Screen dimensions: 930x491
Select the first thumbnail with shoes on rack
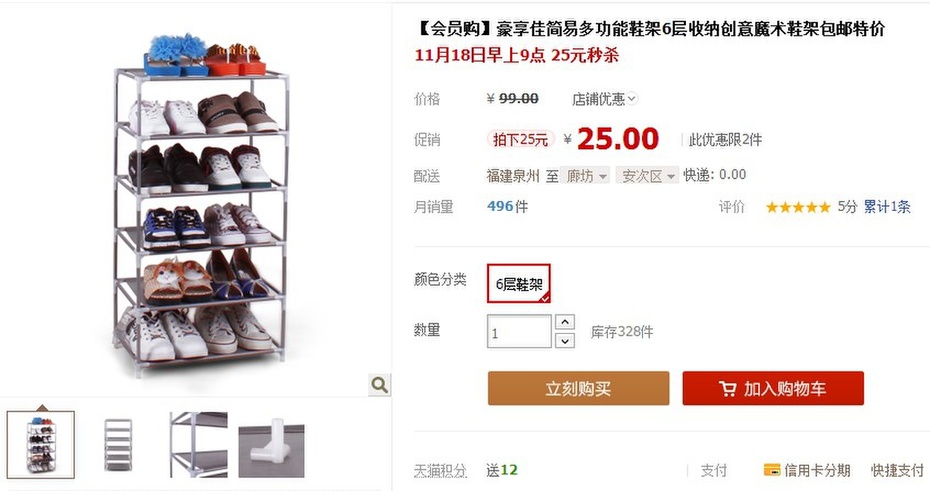41,444
